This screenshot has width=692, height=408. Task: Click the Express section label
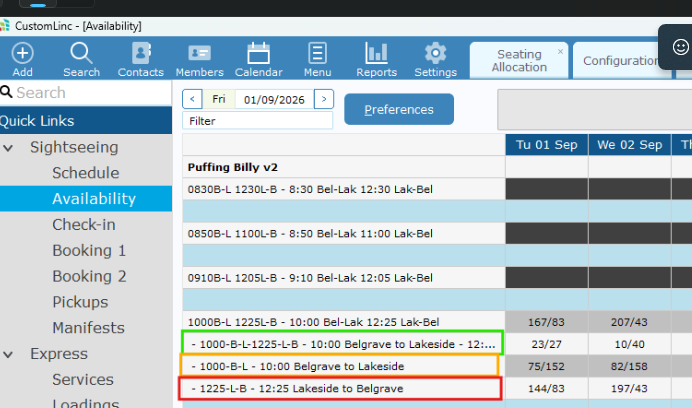59,354
